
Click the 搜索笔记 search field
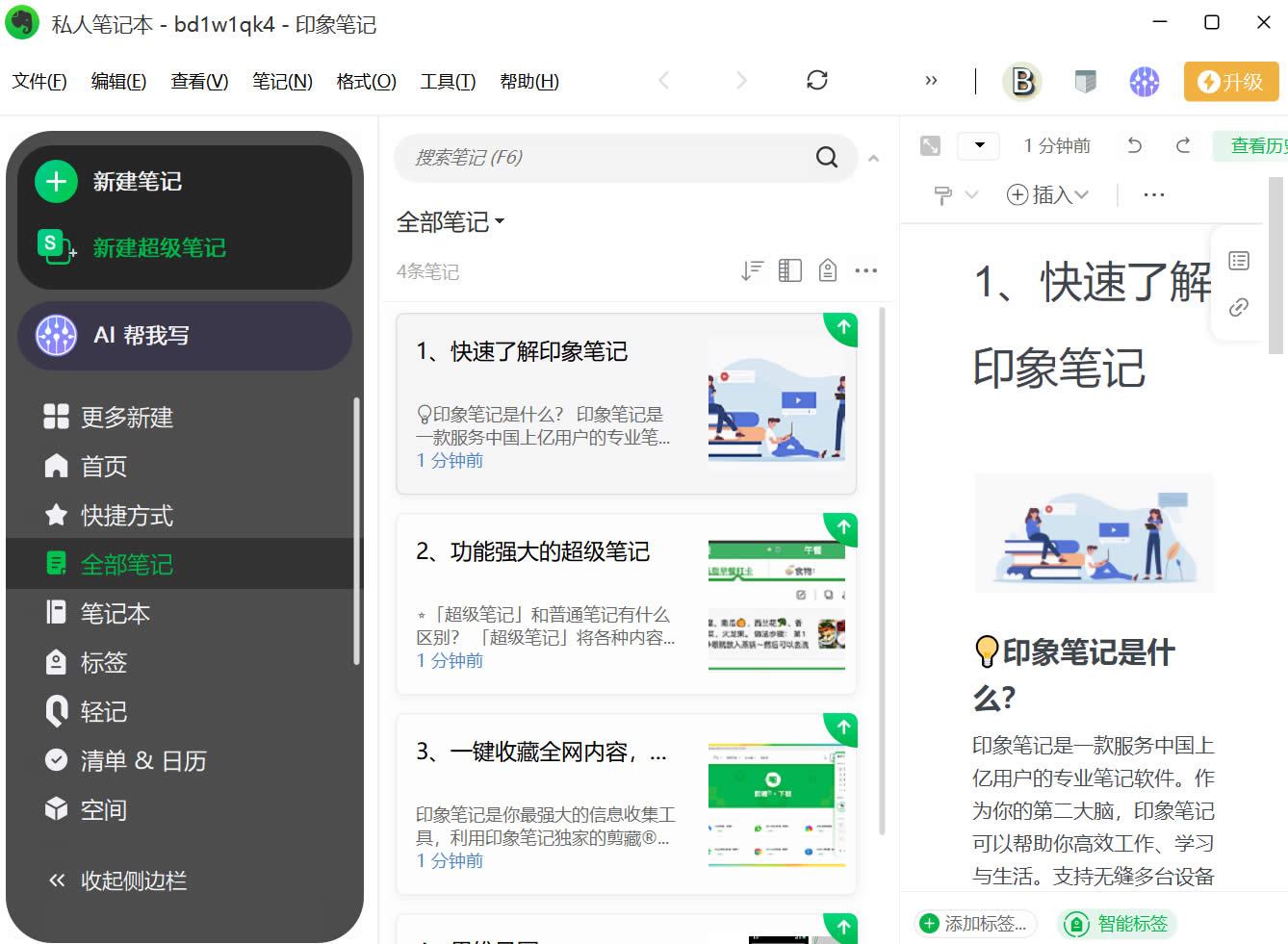pyautogui.click(x=611, y=158)
